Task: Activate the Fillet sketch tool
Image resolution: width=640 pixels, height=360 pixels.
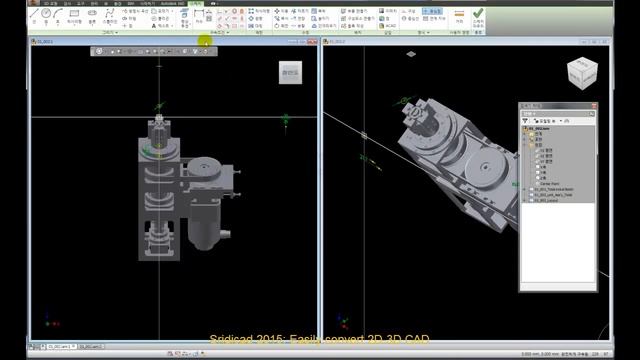Action: click(x=160, y=11)
